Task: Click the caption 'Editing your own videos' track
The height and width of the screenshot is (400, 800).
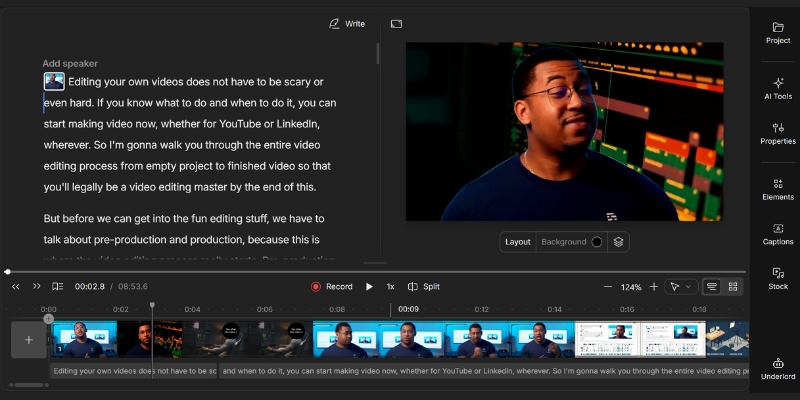Action: (134, 371)
